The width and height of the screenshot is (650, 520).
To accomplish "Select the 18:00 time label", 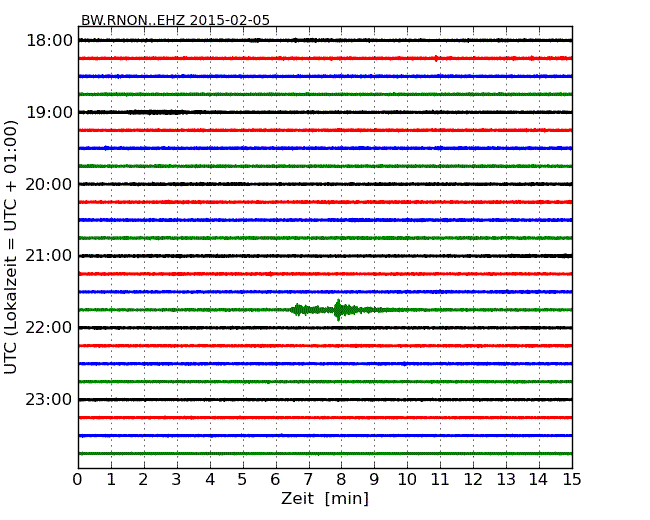I will coord(49,41).
